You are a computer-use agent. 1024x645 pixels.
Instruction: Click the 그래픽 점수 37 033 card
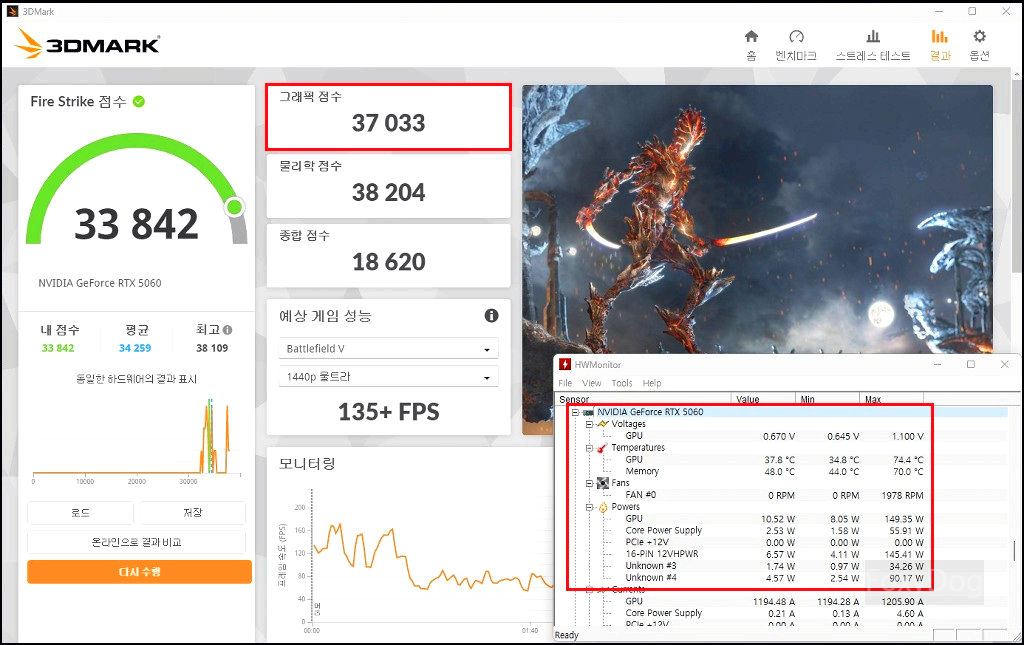pyautogui.click(x=389, y=117)
